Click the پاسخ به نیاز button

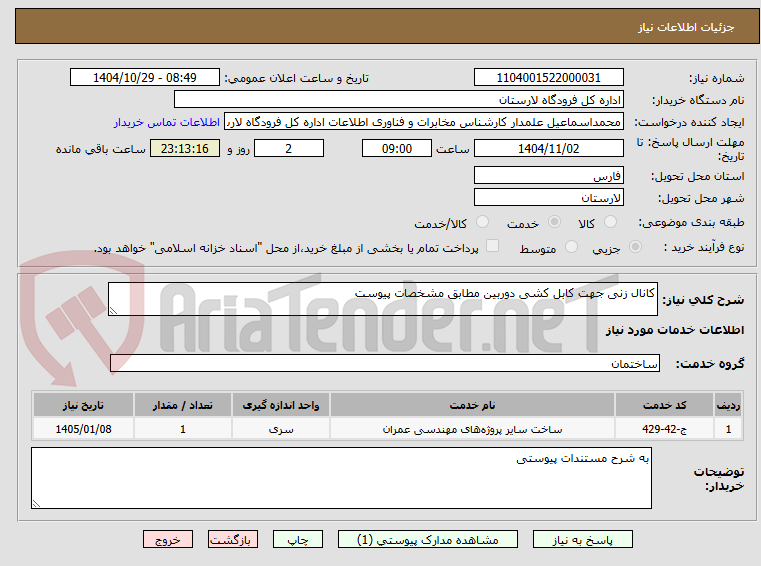tap(582, 539)
